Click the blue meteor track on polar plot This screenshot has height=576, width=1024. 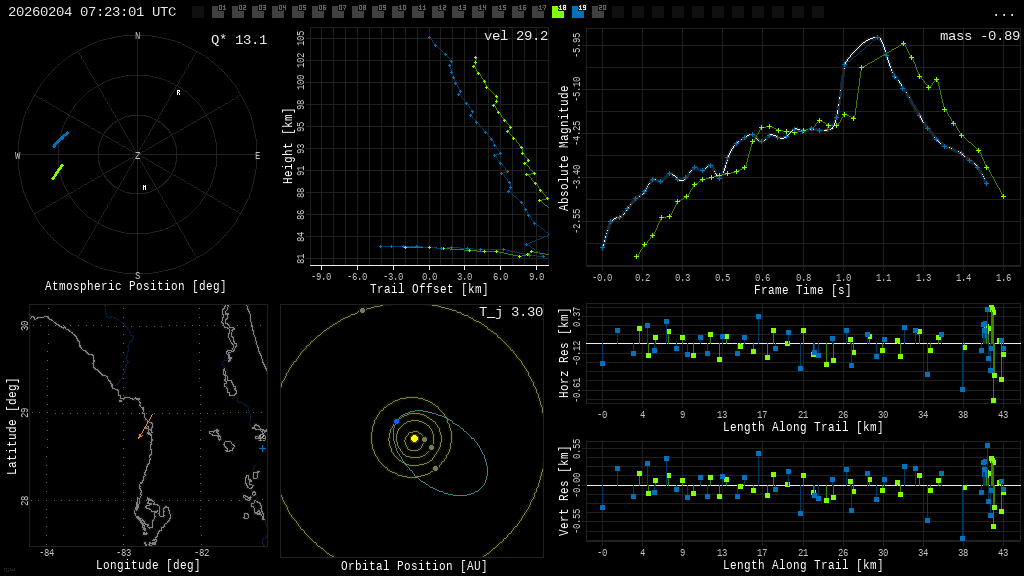coord(61,139)
